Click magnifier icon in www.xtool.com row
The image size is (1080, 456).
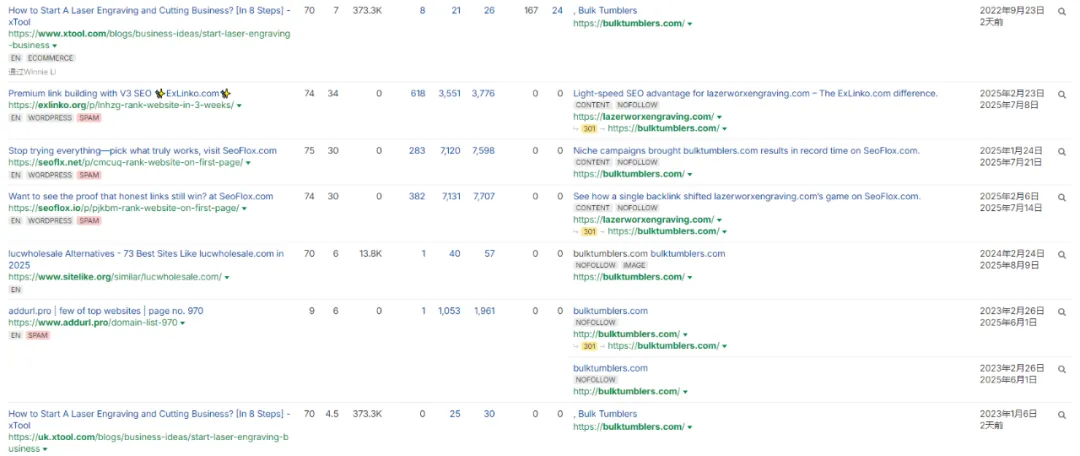click(x=1062, y=11)
